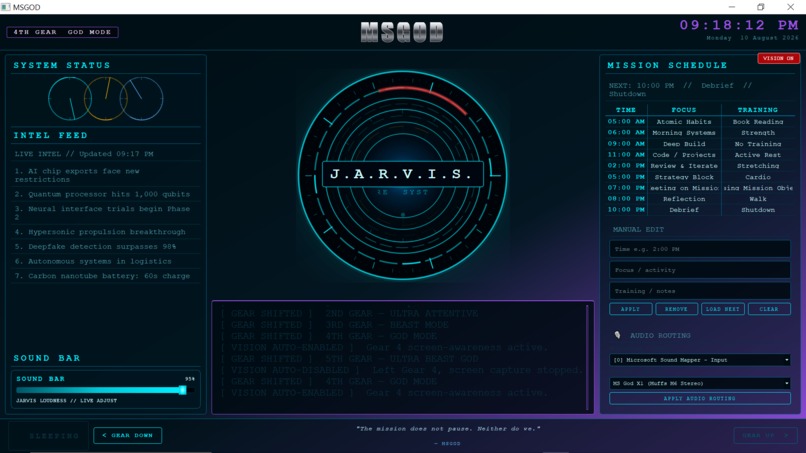Viewport: 806px width, 453px height.
Task: Select the 10:00 PM row in schedule table
Action: tap(700, 210)
